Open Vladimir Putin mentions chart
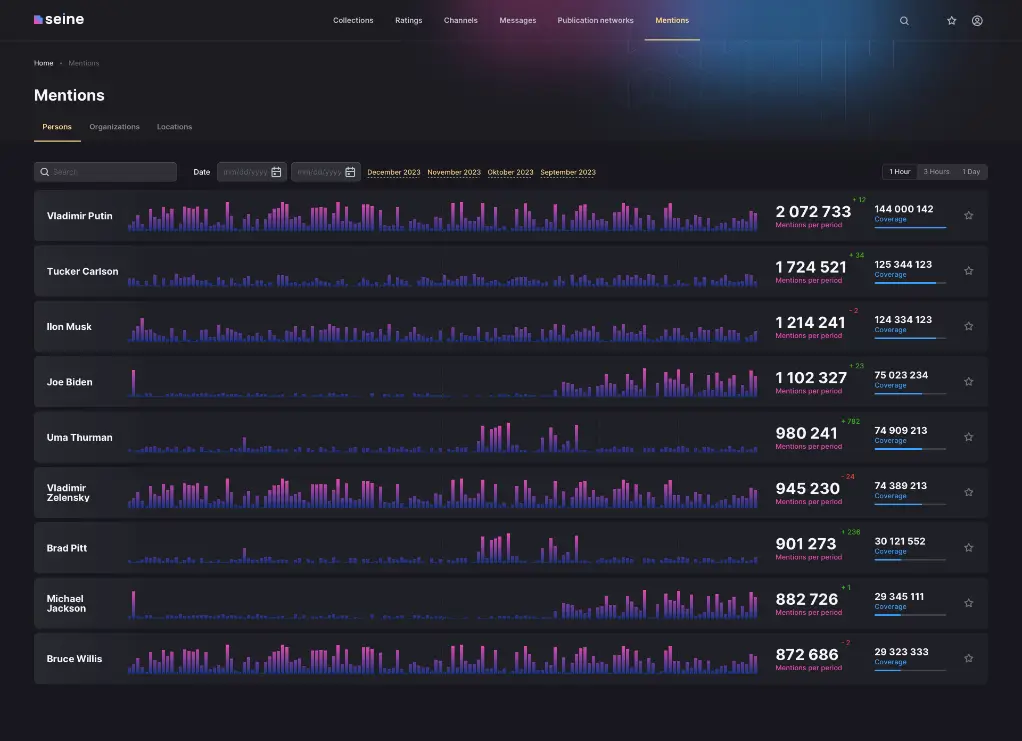 pyautogui.click(x=443, y=216)
